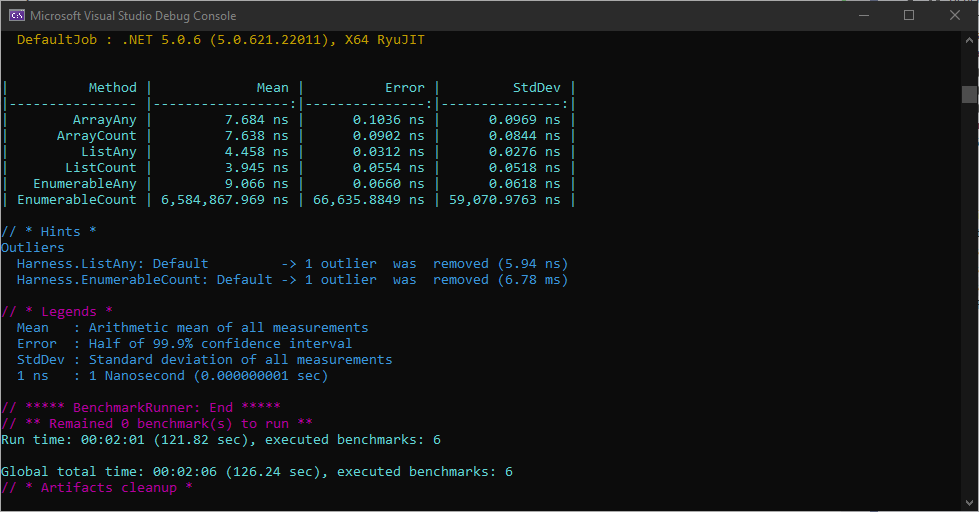Click '1 Nanosecond (0.000000001 sec)' legend

tap(209, 376)
